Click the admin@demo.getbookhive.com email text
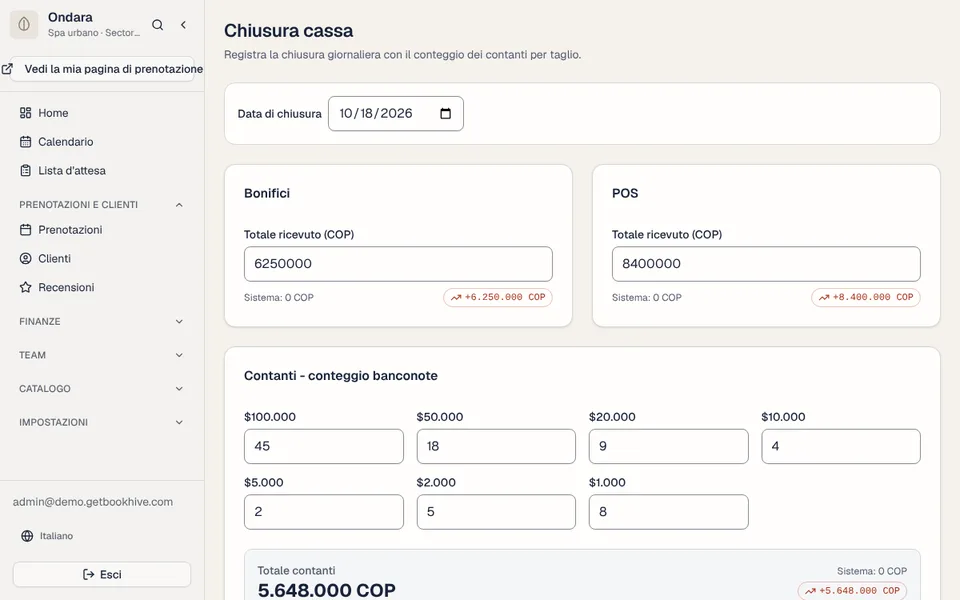960x600 pixels. [92, 502]
